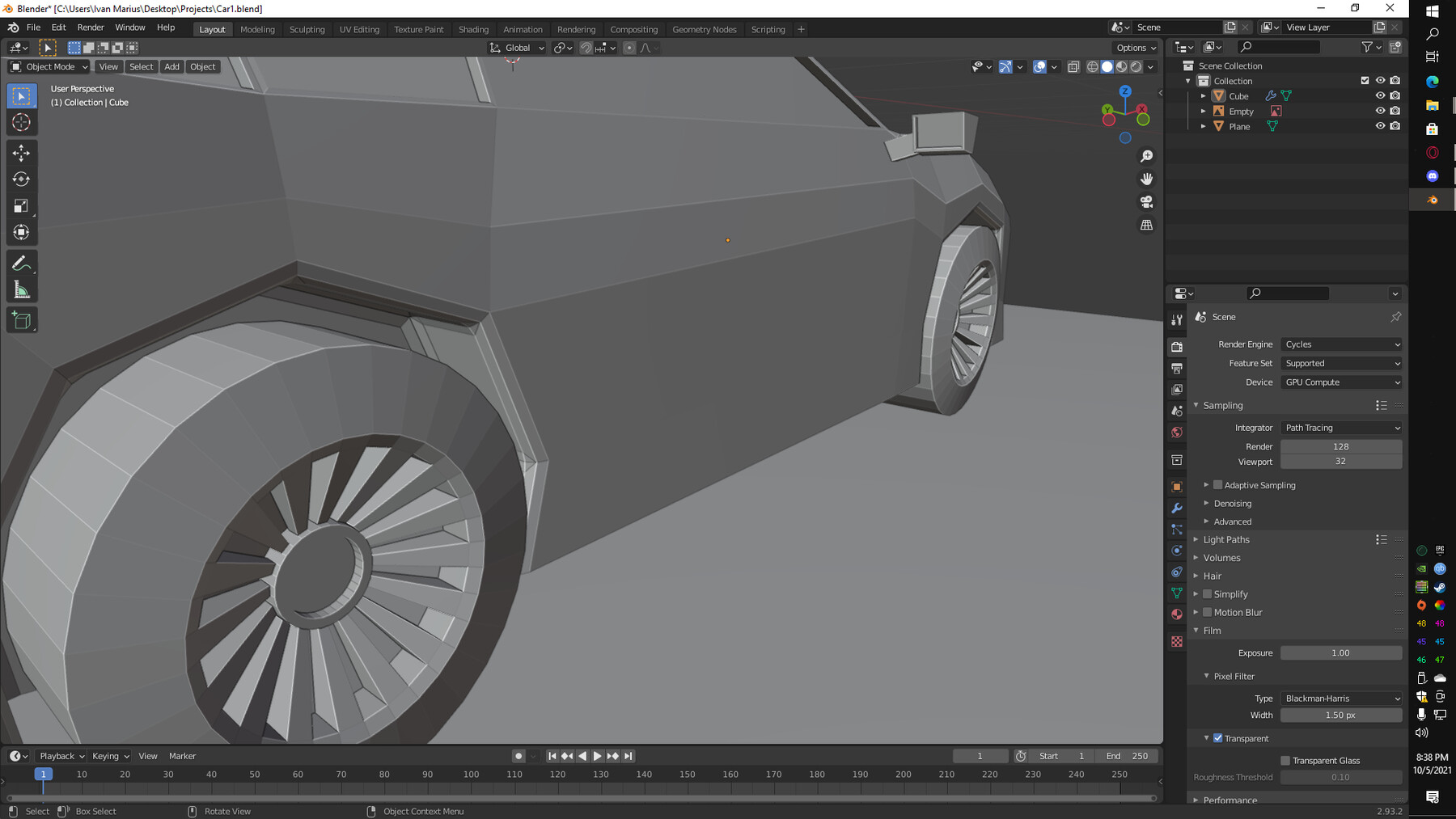Open the Output Properties printer tab

point(1177,368)
